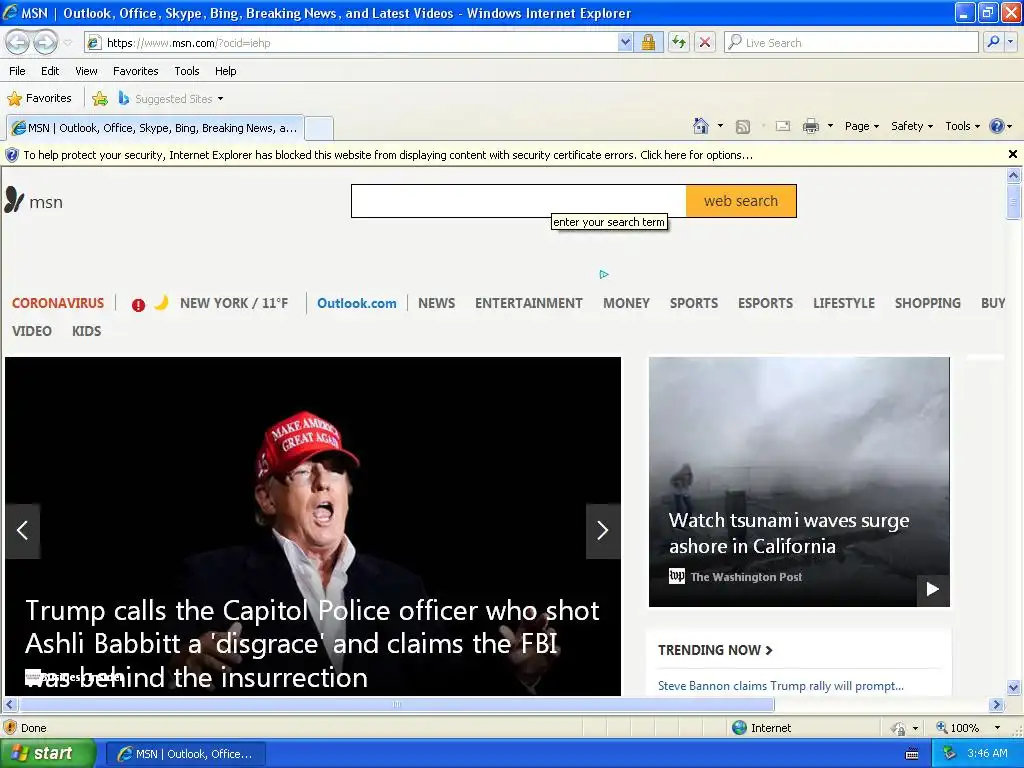Click the Live Search magnifier button
Viewport: 1024px width, 768px height.
coord(993,42)
